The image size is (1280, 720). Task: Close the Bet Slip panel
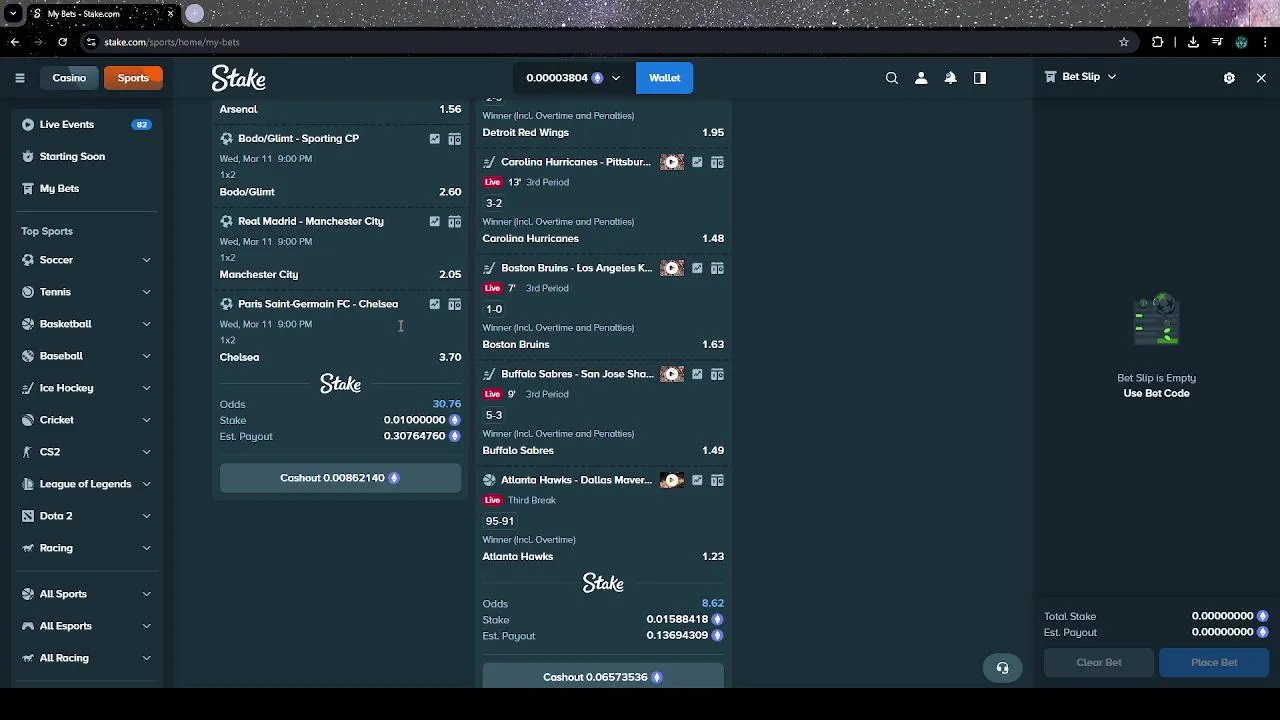coord(1261,78)
